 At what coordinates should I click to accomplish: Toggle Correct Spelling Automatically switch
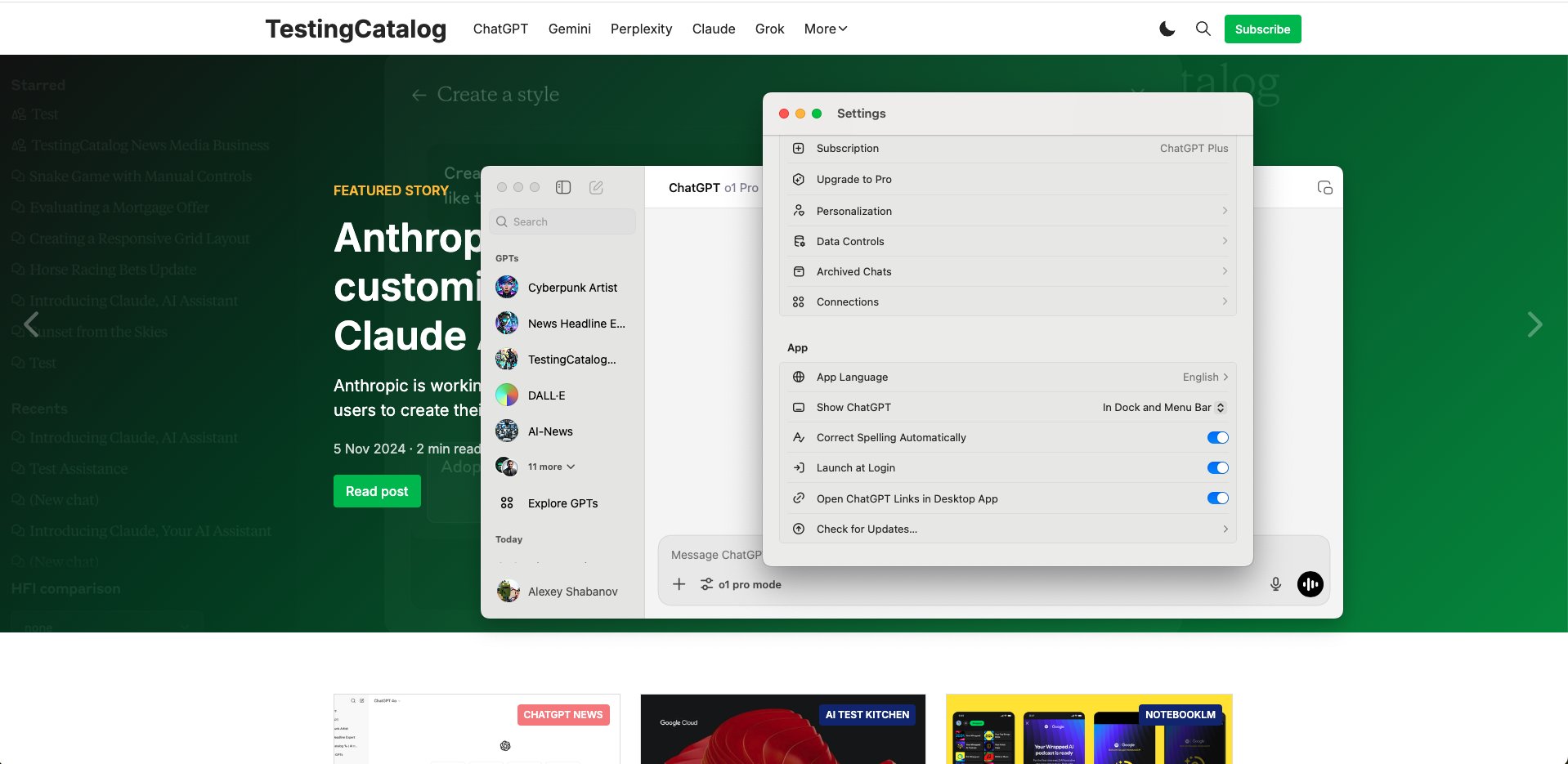click(1217, 437)
